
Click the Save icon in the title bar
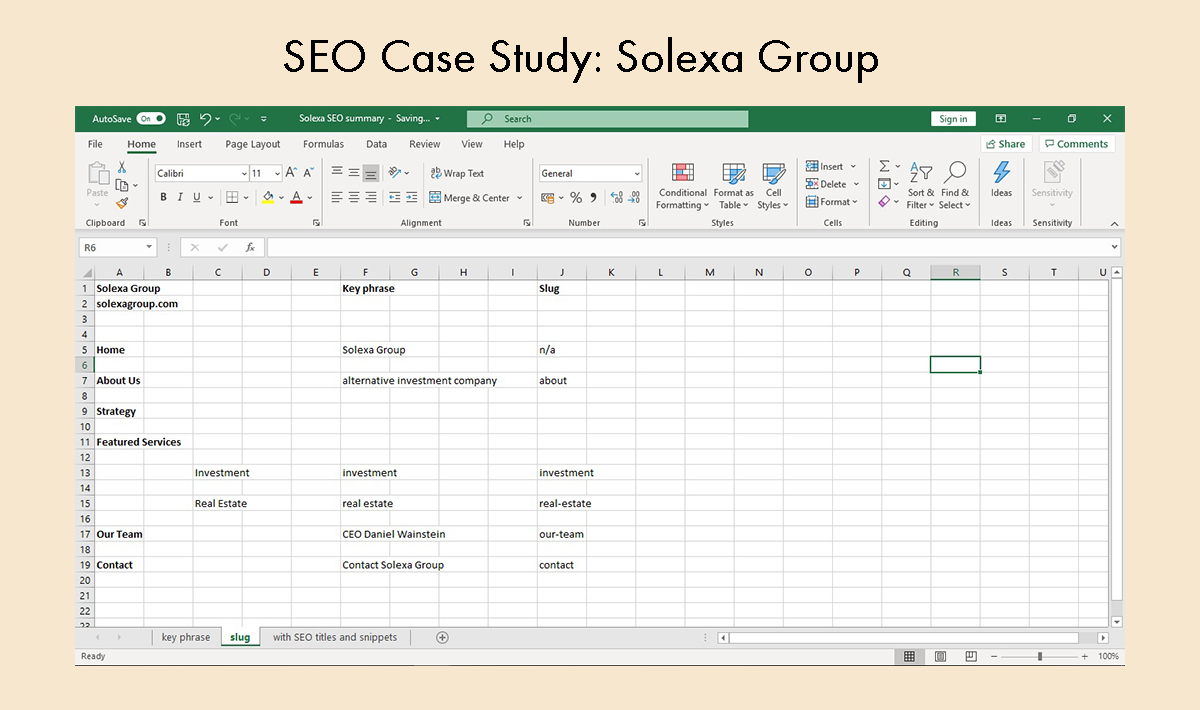[x=183, y=119]
